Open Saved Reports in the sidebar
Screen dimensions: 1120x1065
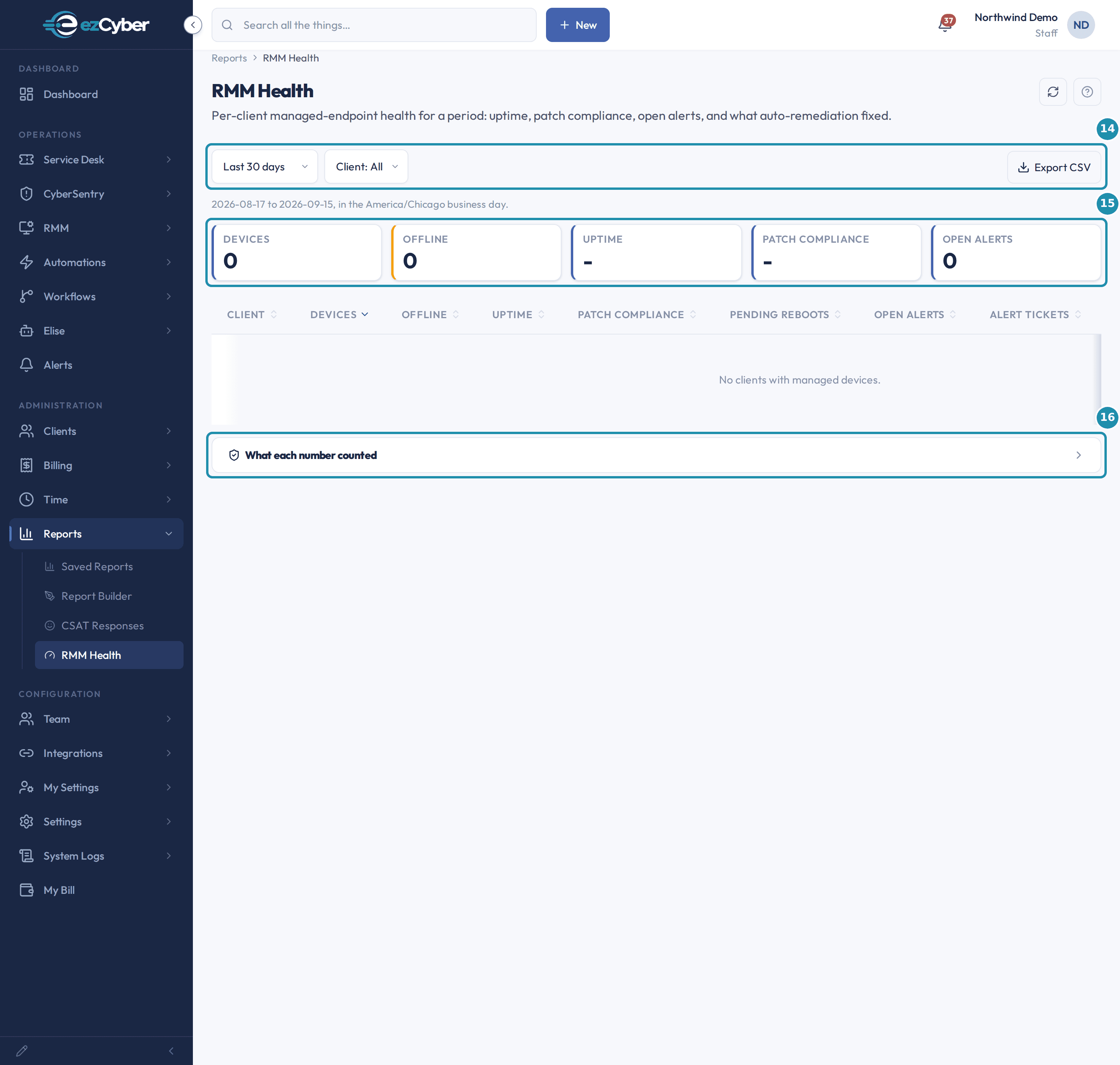109,567
